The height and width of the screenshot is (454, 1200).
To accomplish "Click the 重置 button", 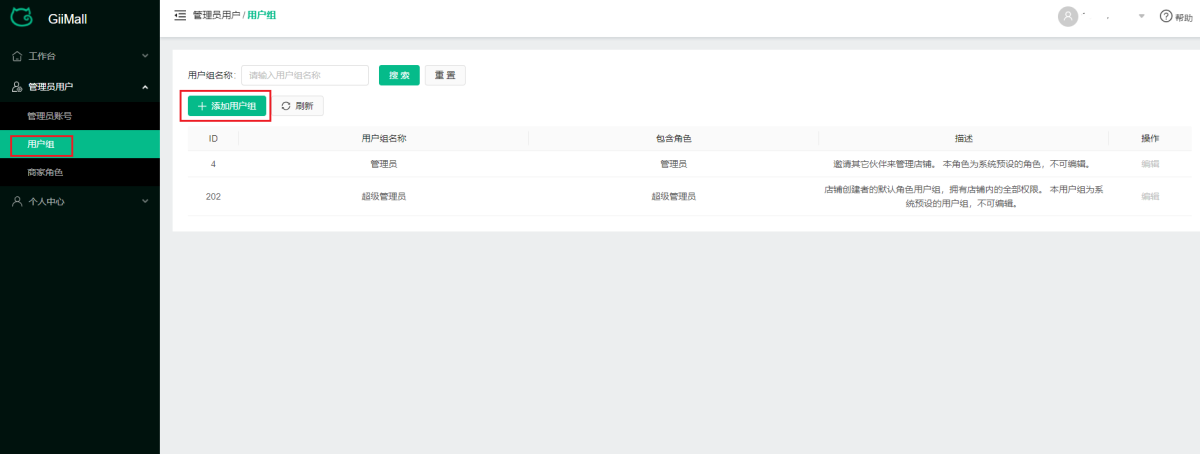I will tap(445, 76).
